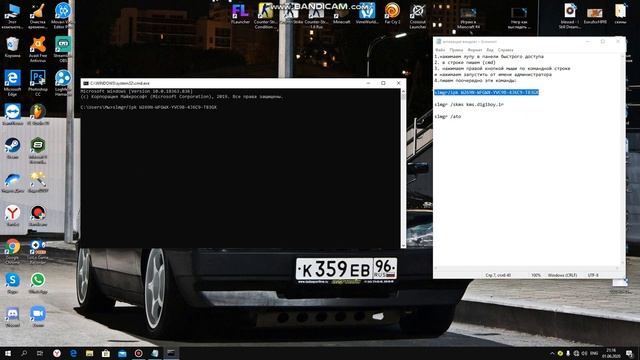Minimize the Notepad window
This screenshot has height=360, width=640.
pyautogui.click(x=588, y=42)
